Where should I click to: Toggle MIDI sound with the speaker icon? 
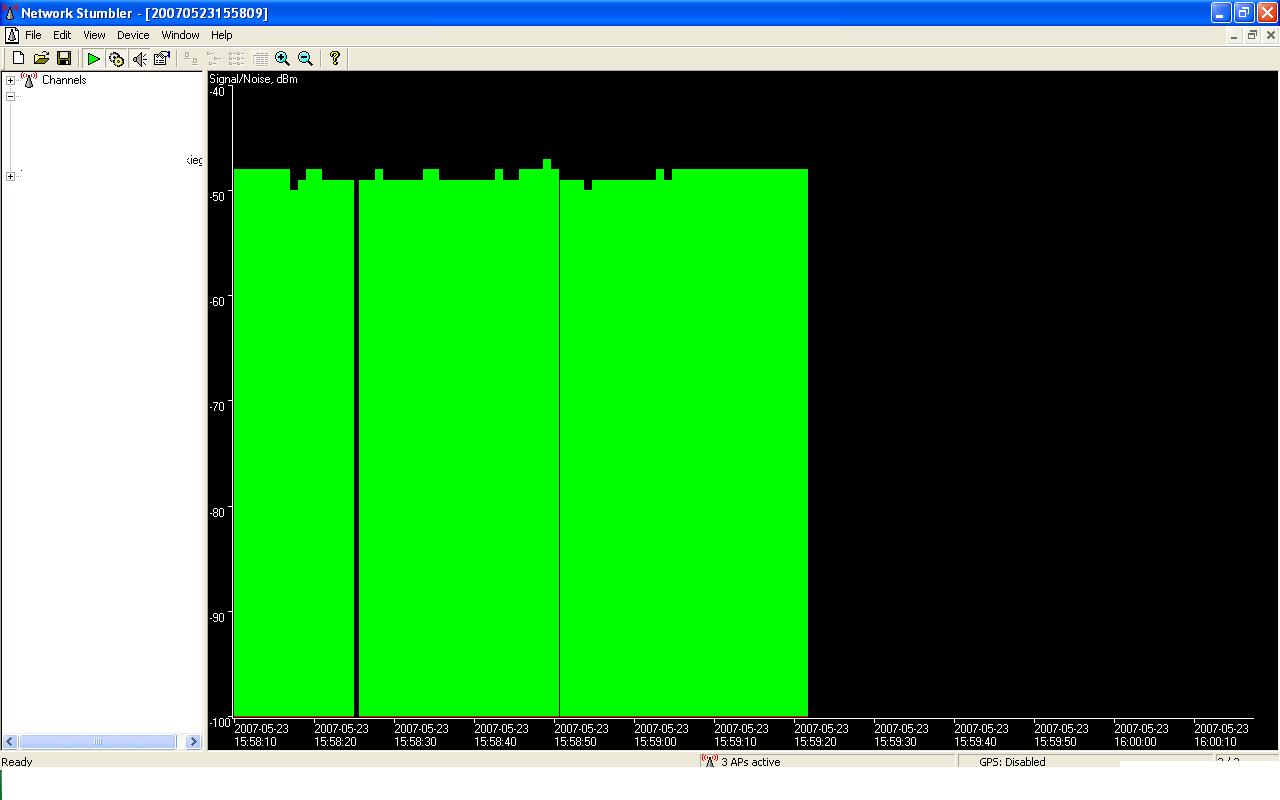click(x=140, y=59)
